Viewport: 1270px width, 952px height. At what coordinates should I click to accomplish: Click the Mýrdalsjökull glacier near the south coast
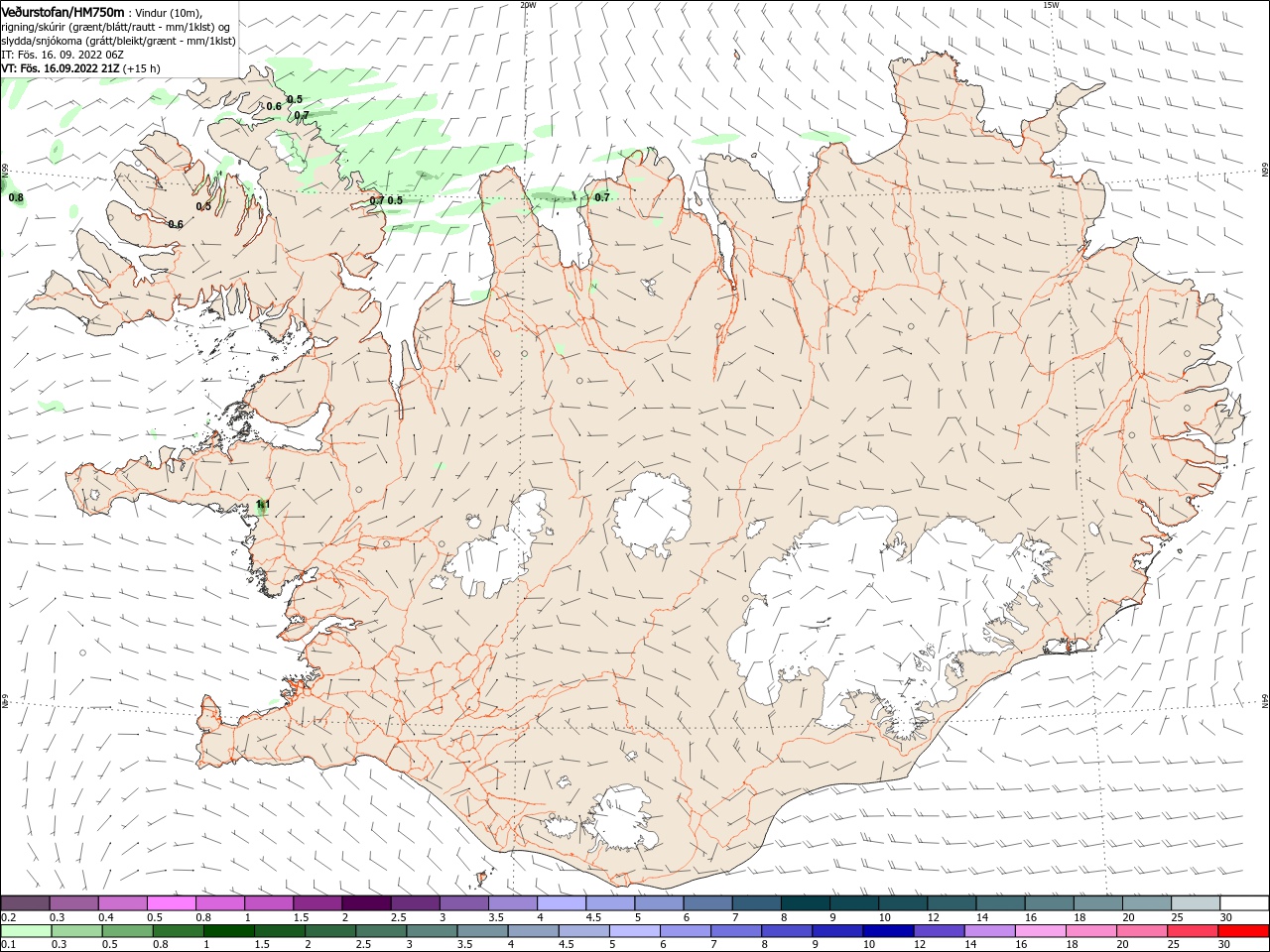pyautogui.click(x=622, y=819)
